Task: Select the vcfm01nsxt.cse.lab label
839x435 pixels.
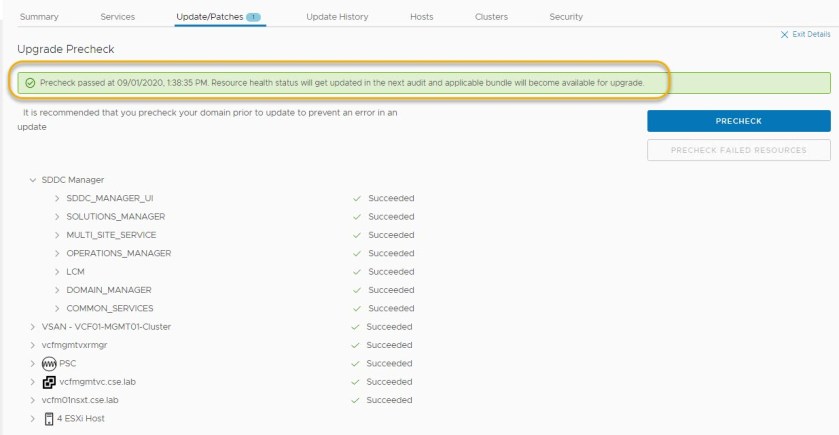Action: (80, 400)
